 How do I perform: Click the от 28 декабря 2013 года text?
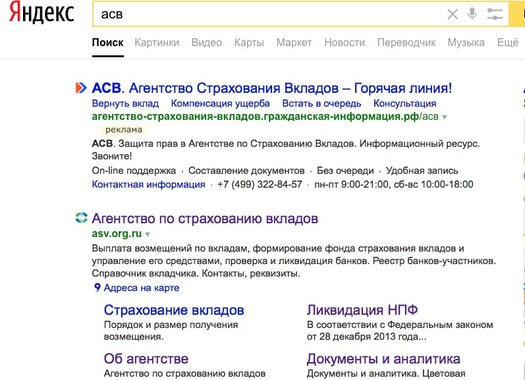click(x=367, y=336)
